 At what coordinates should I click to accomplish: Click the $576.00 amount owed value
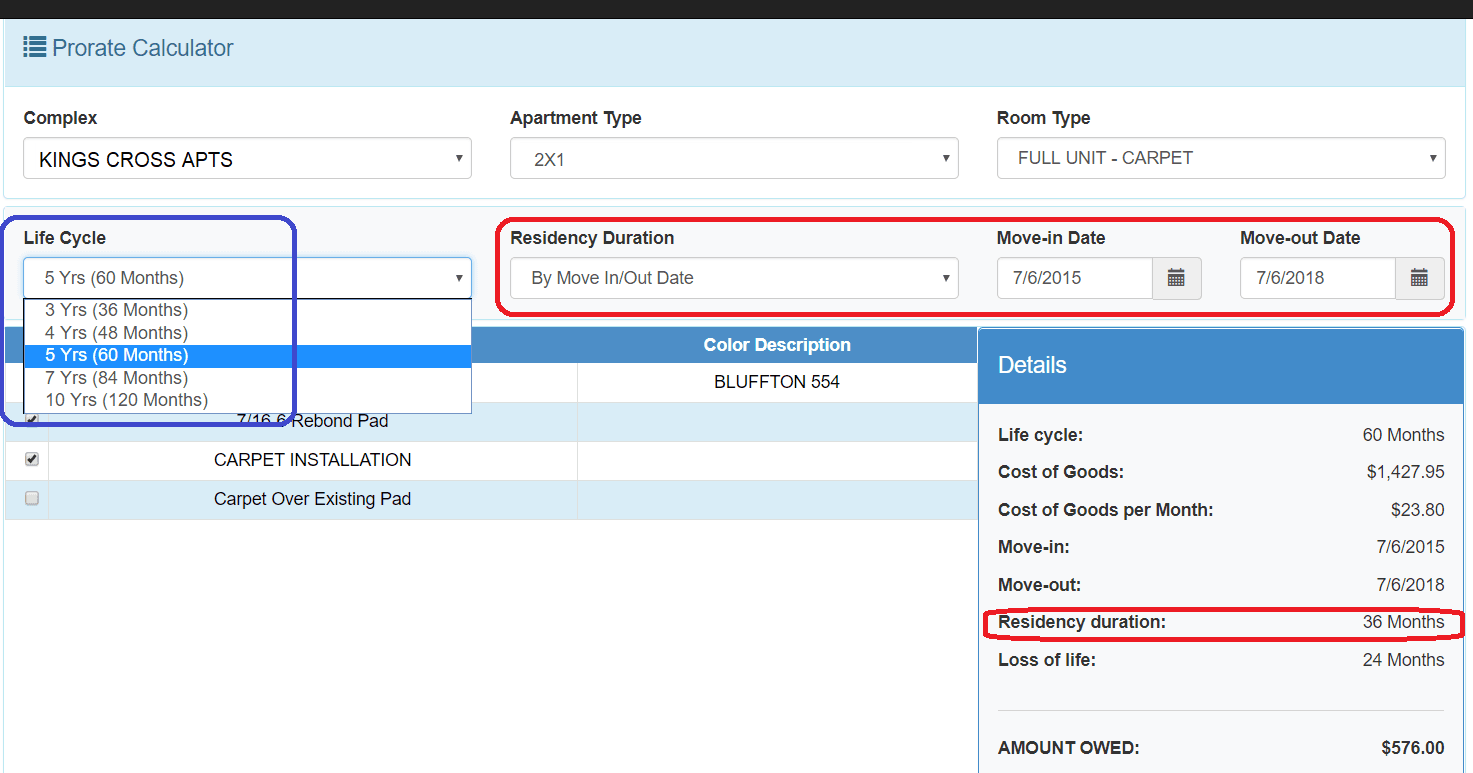[x=1412, y=748]
